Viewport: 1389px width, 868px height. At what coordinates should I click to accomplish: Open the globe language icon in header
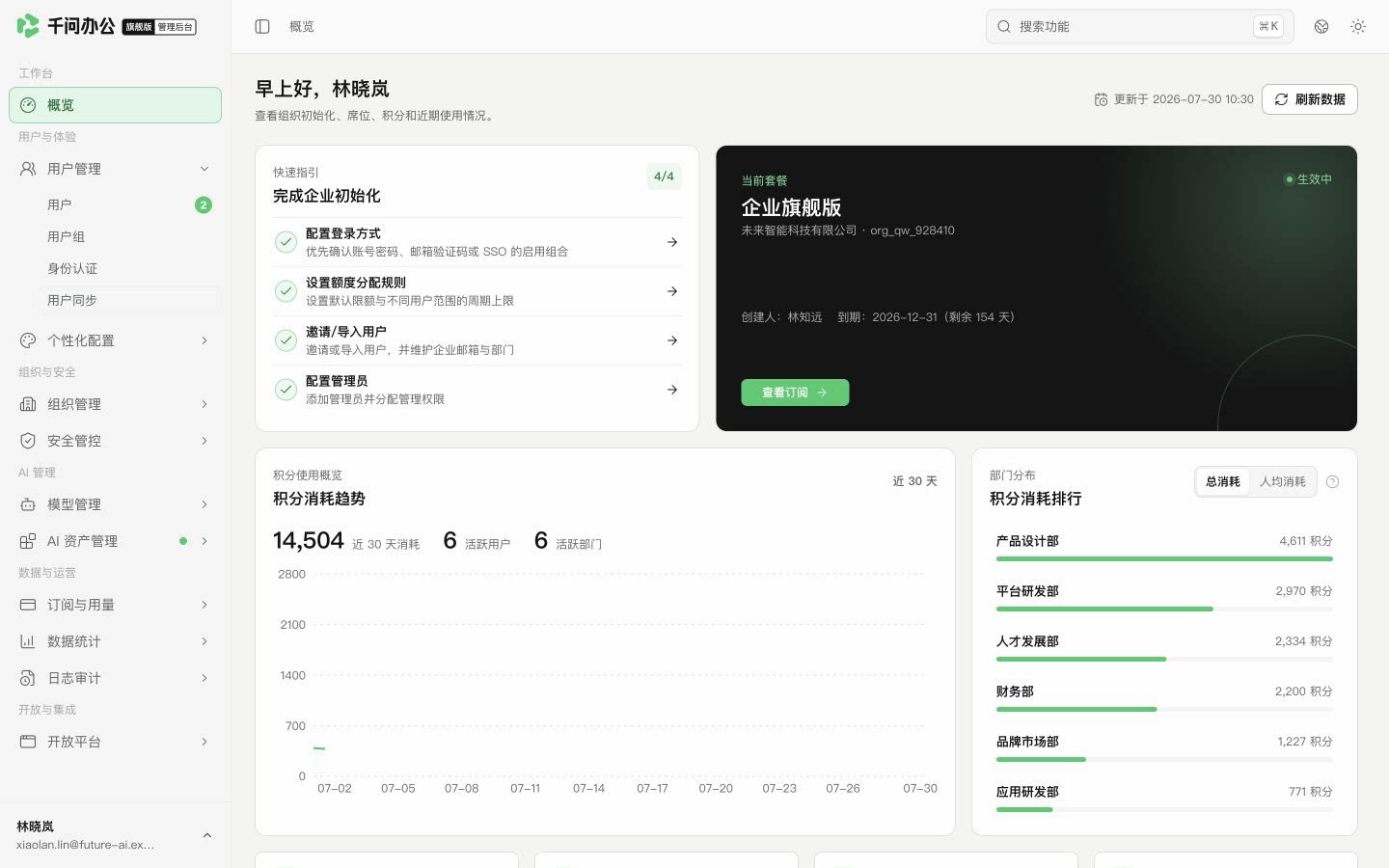pos(1321,26)
